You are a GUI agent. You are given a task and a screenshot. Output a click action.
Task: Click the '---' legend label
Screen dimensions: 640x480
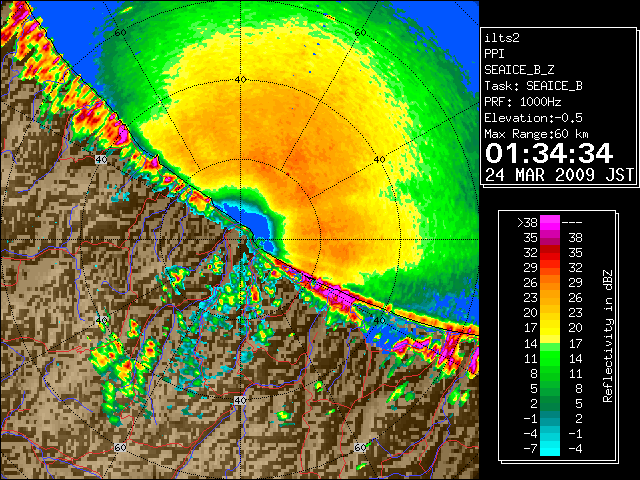572,223
